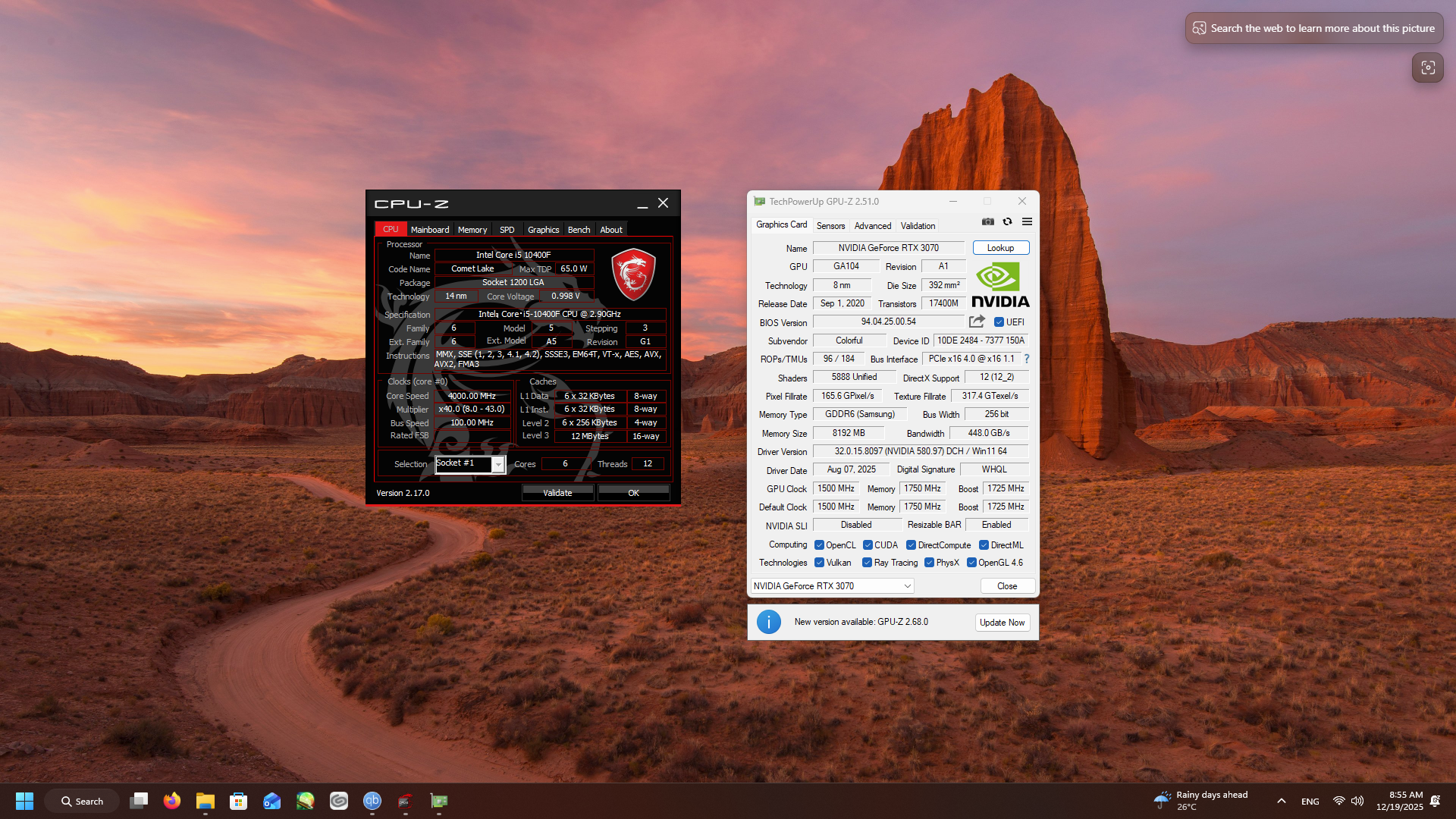Open File Explorer from the taskbar
Screen dimensions: 1456x819
[206, 801]
